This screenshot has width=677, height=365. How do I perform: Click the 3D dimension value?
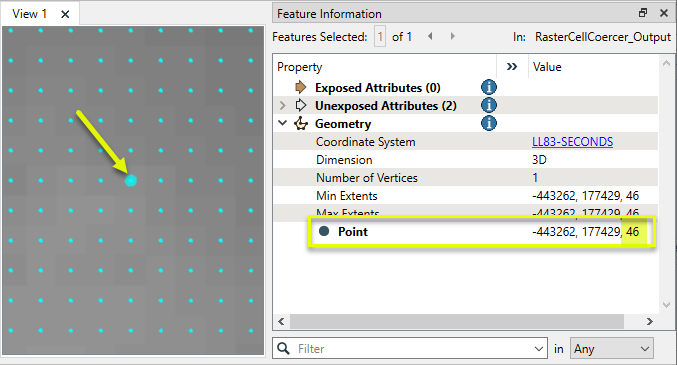539,160
